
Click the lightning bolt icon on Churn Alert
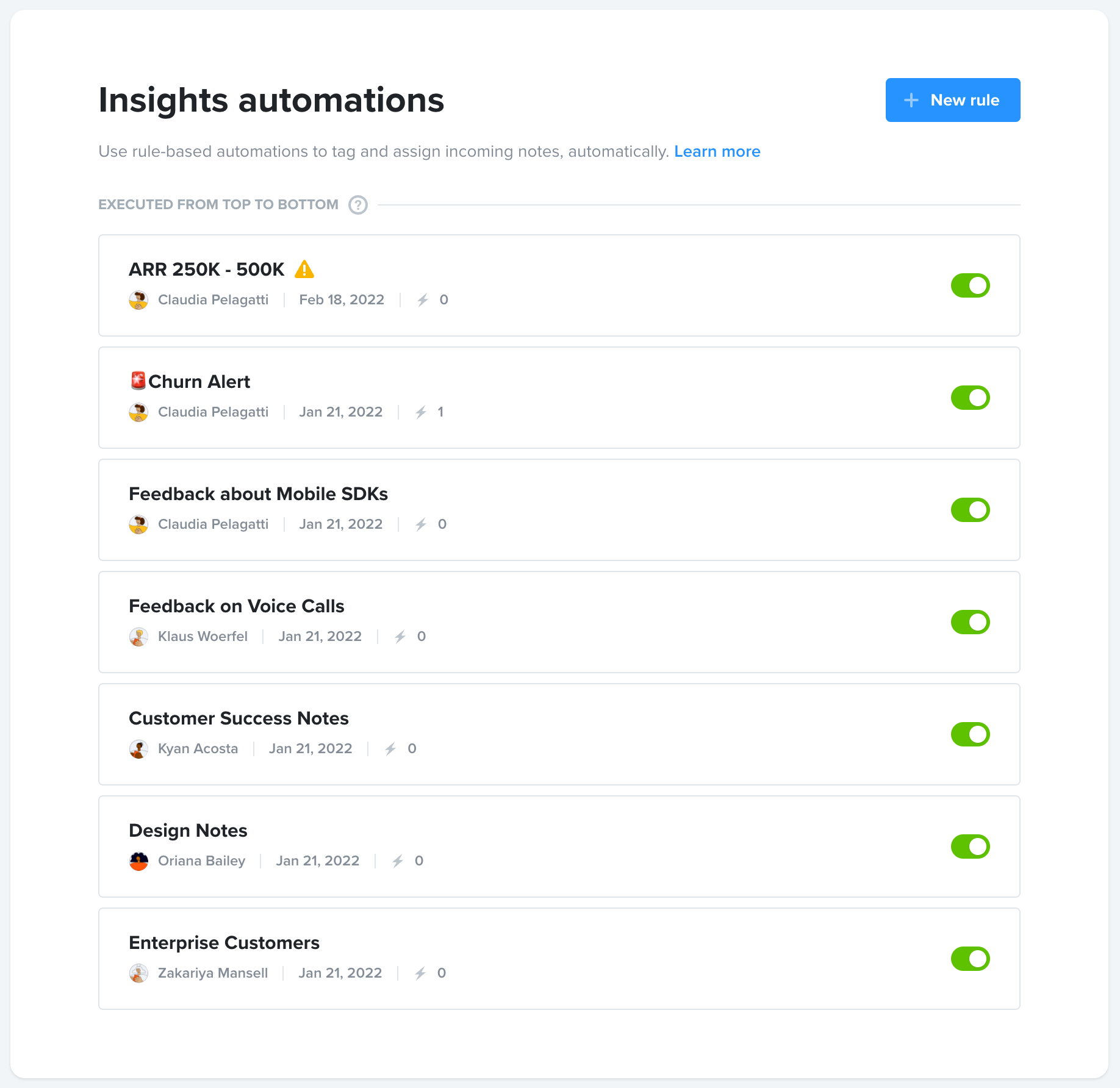click(421, 412)
